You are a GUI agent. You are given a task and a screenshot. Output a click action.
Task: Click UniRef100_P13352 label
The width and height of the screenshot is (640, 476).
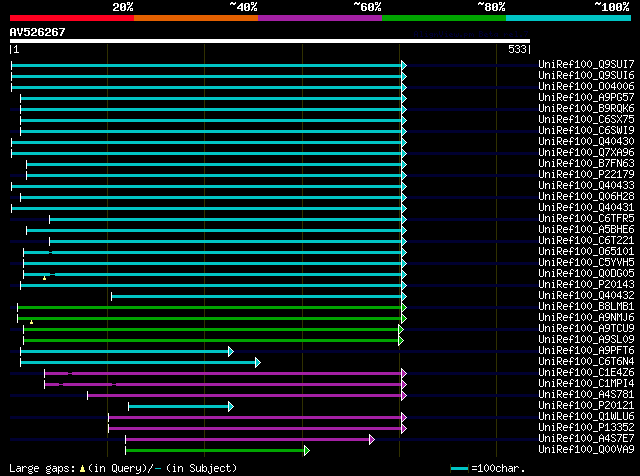586,428
